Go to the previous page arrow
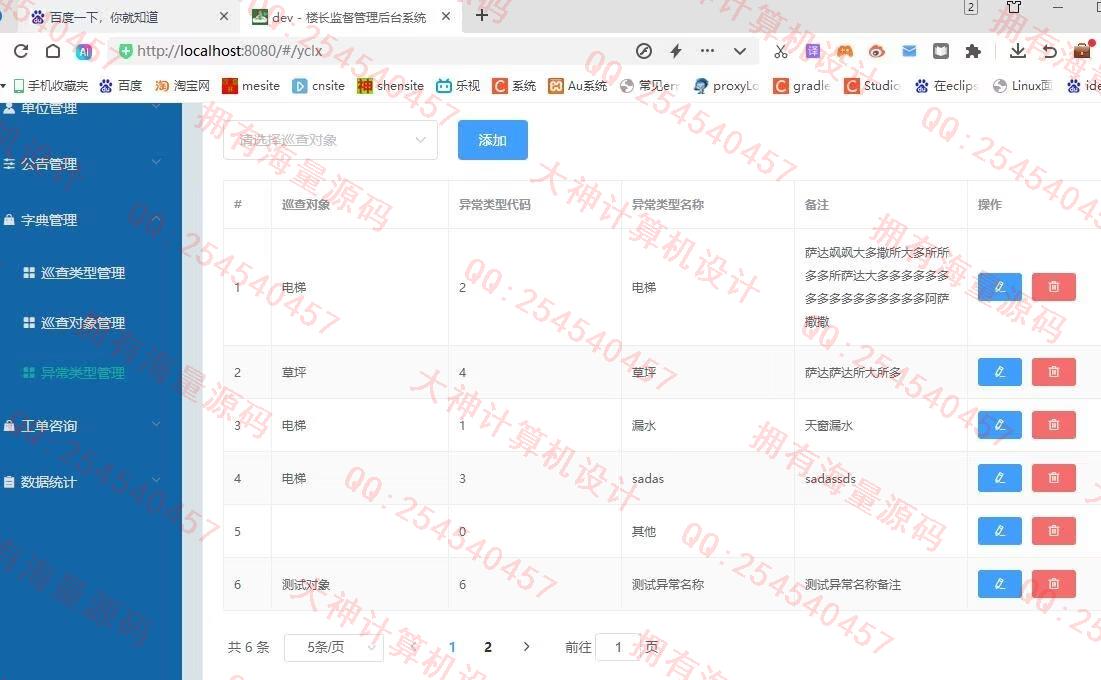The image size is (1101, 680). coord(414,647)
